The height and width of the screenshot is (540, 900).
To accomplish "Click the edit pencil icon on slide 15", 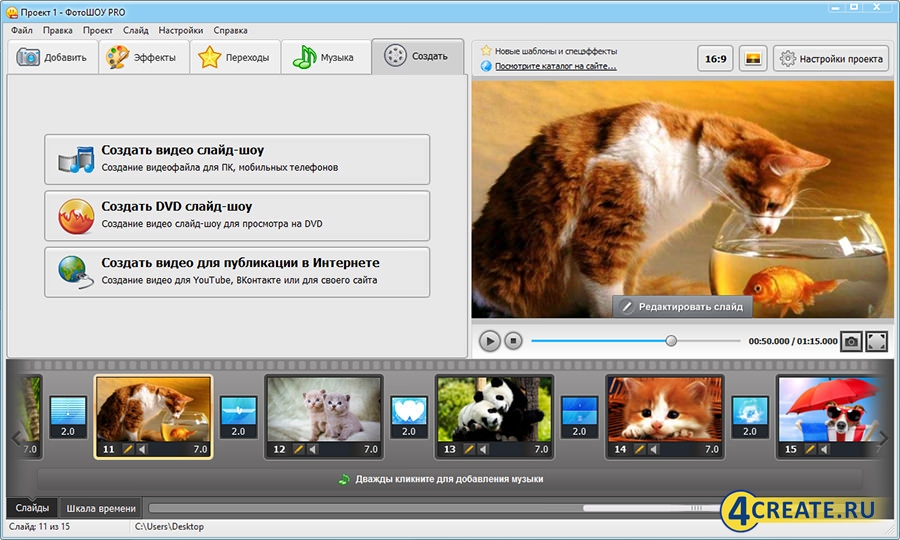I will point(810,449).
